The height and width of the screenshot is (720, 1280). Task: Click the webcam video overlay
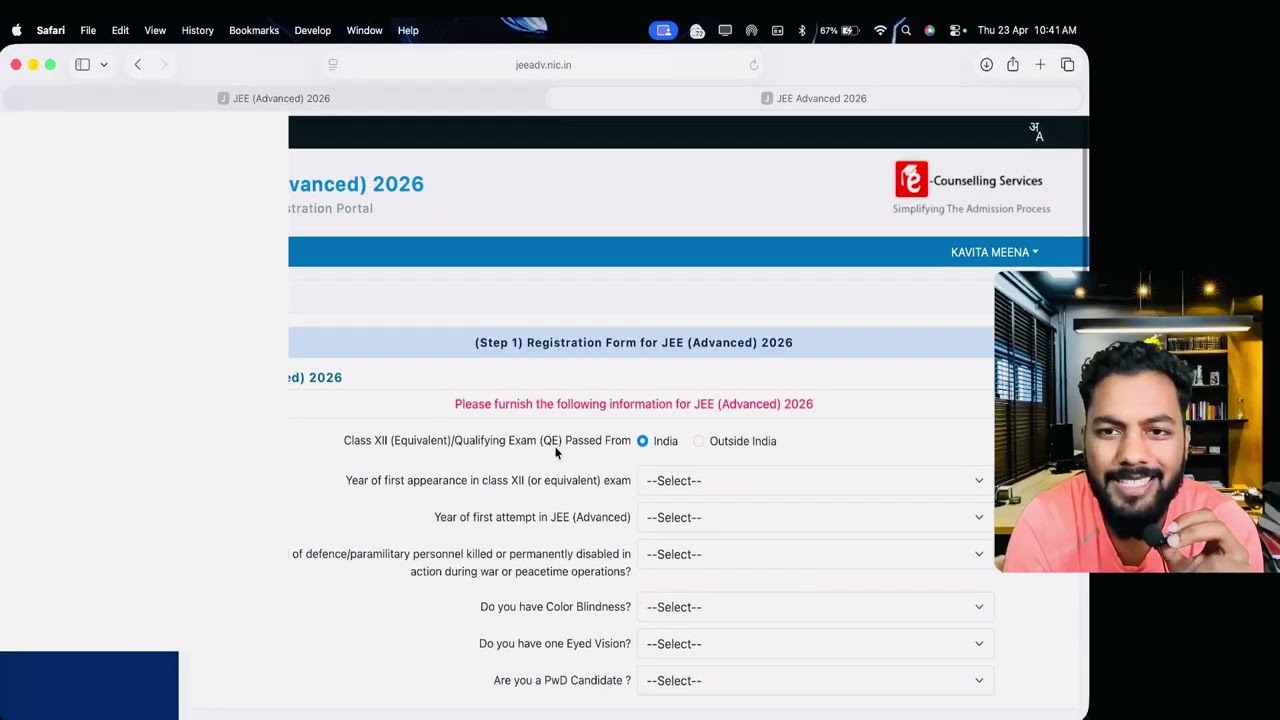coord(1128,421)
